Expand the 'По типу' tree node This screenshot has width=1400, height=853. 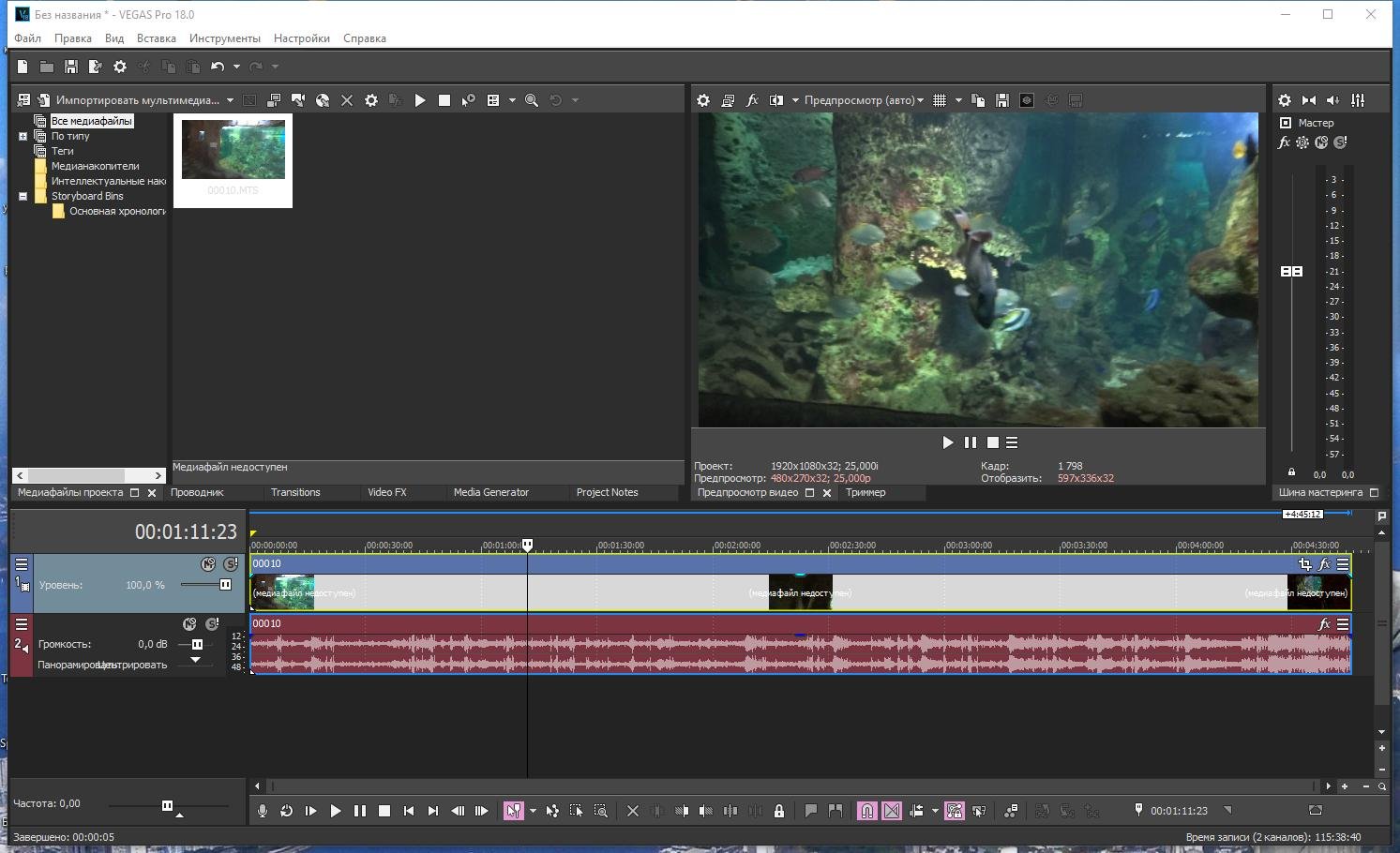coord(23,136)
